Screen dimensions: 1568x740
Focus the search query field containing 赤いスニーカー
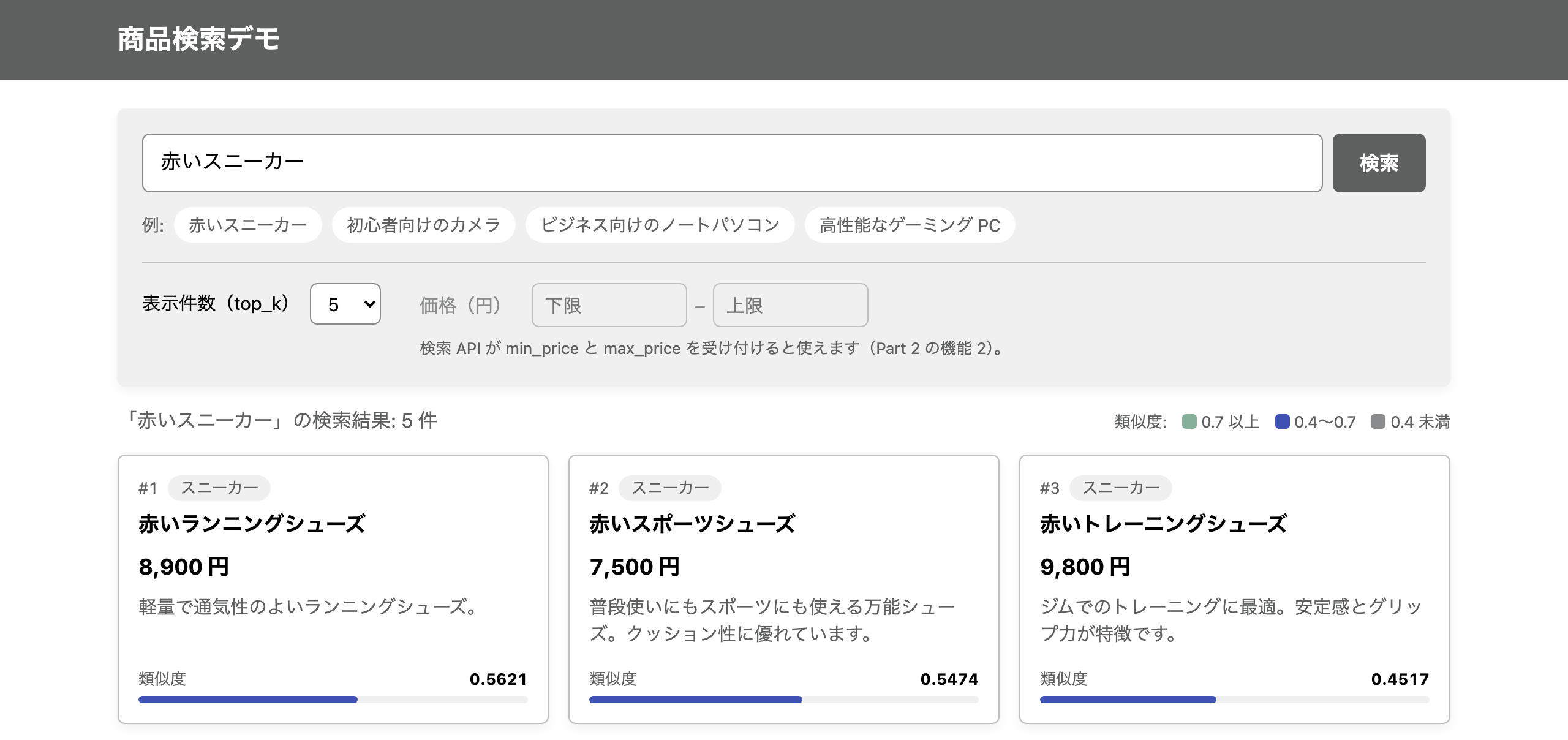click(732, 163)
